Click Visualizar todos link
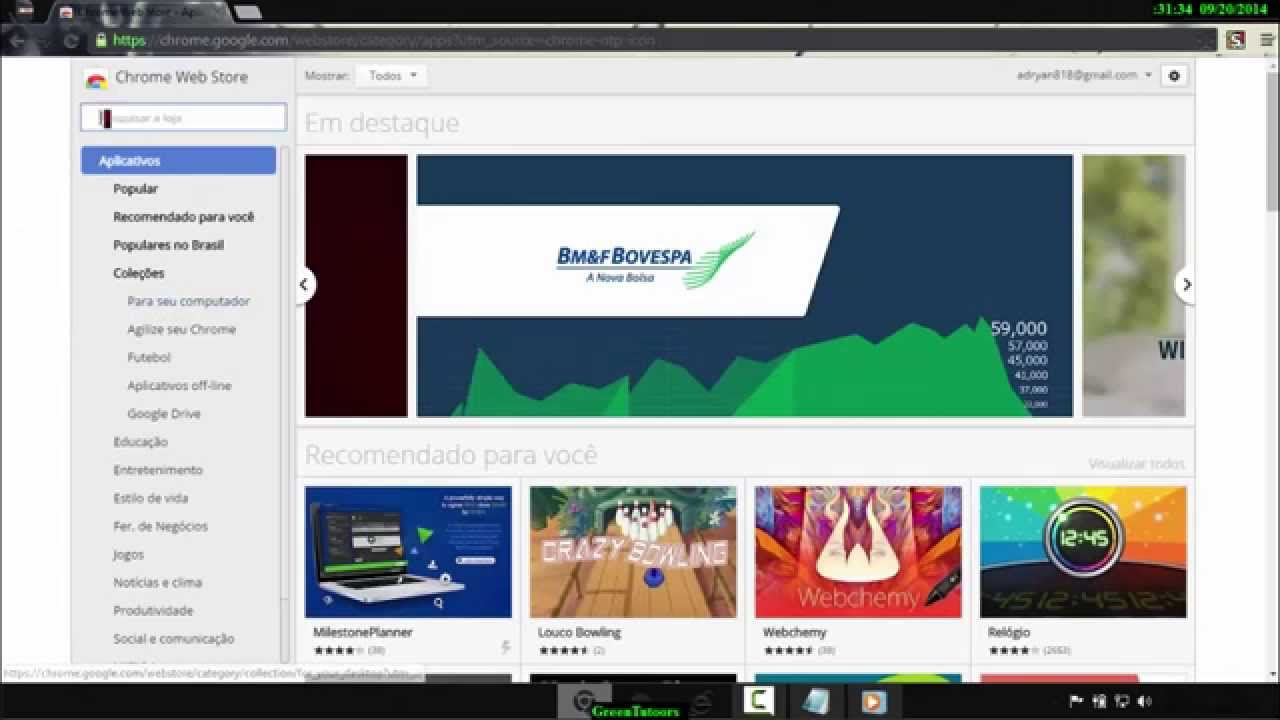This screenshot has height=720, width=1280. [x=1136, y=464]
